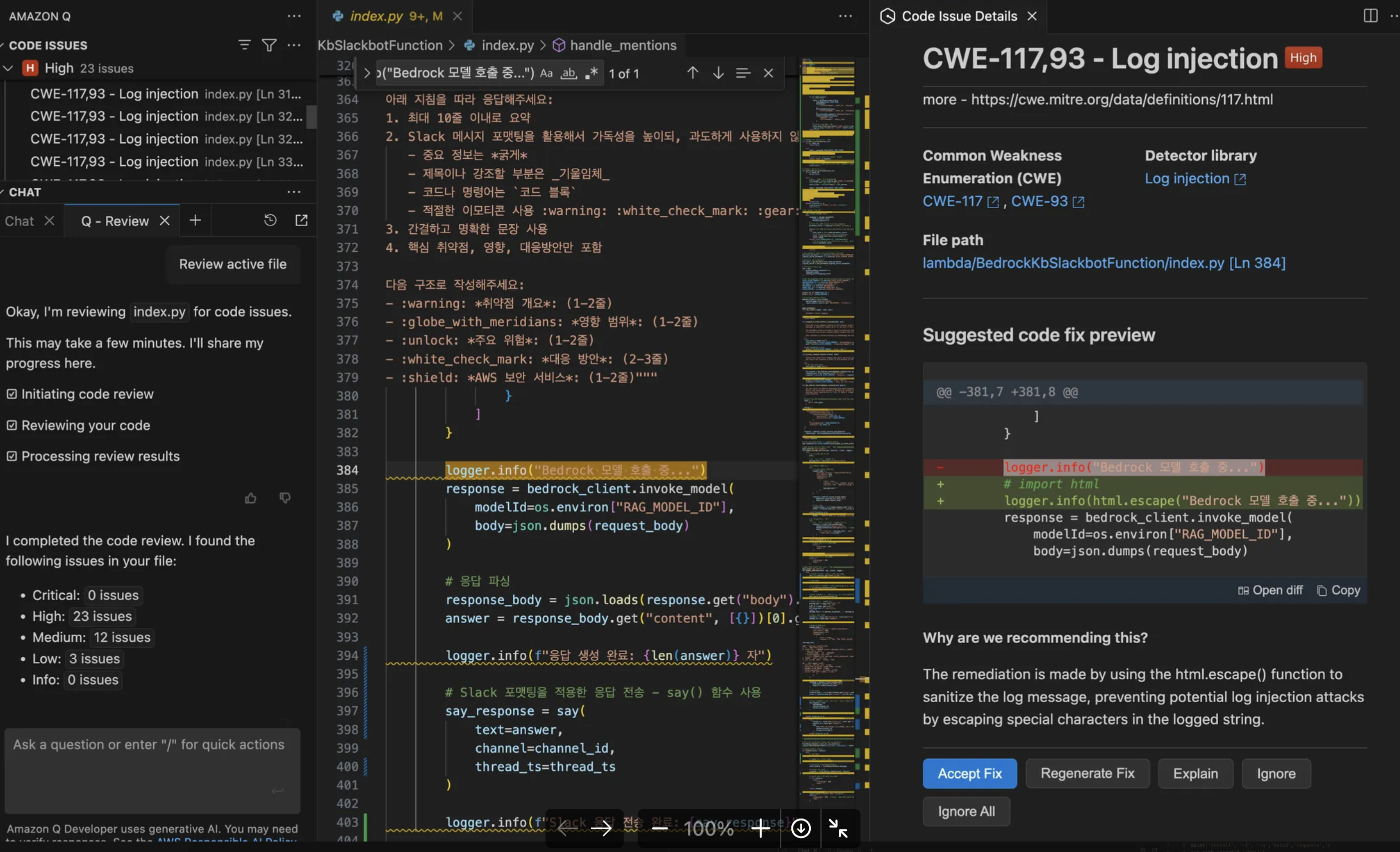Screen dimensions: 1400x852
Task: Split the editor using the top-right icon
Action: click(x=1370, y=15)
